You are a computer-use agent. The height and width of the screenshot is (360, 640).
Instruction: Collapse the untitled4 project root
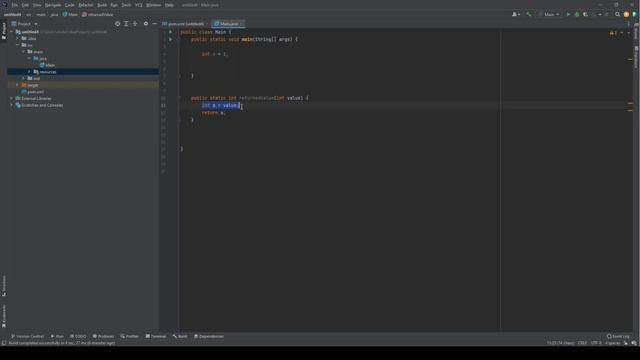(x=12, y=31)
